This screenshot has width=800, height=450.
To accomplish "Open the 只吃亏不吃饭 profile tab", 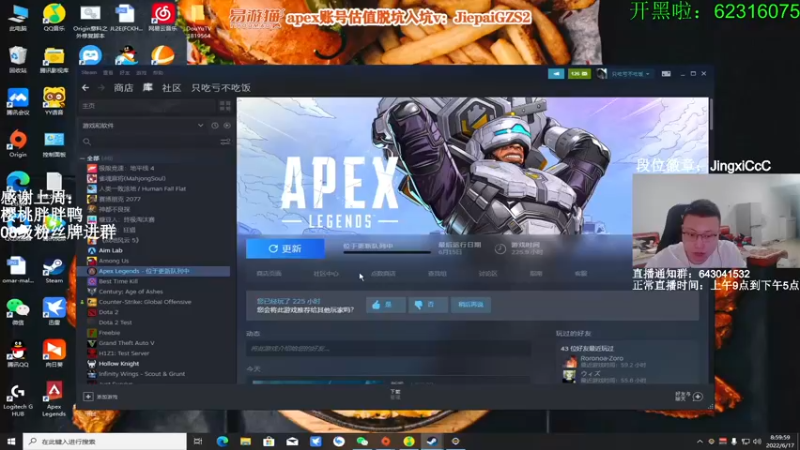I will click(220, 88).
